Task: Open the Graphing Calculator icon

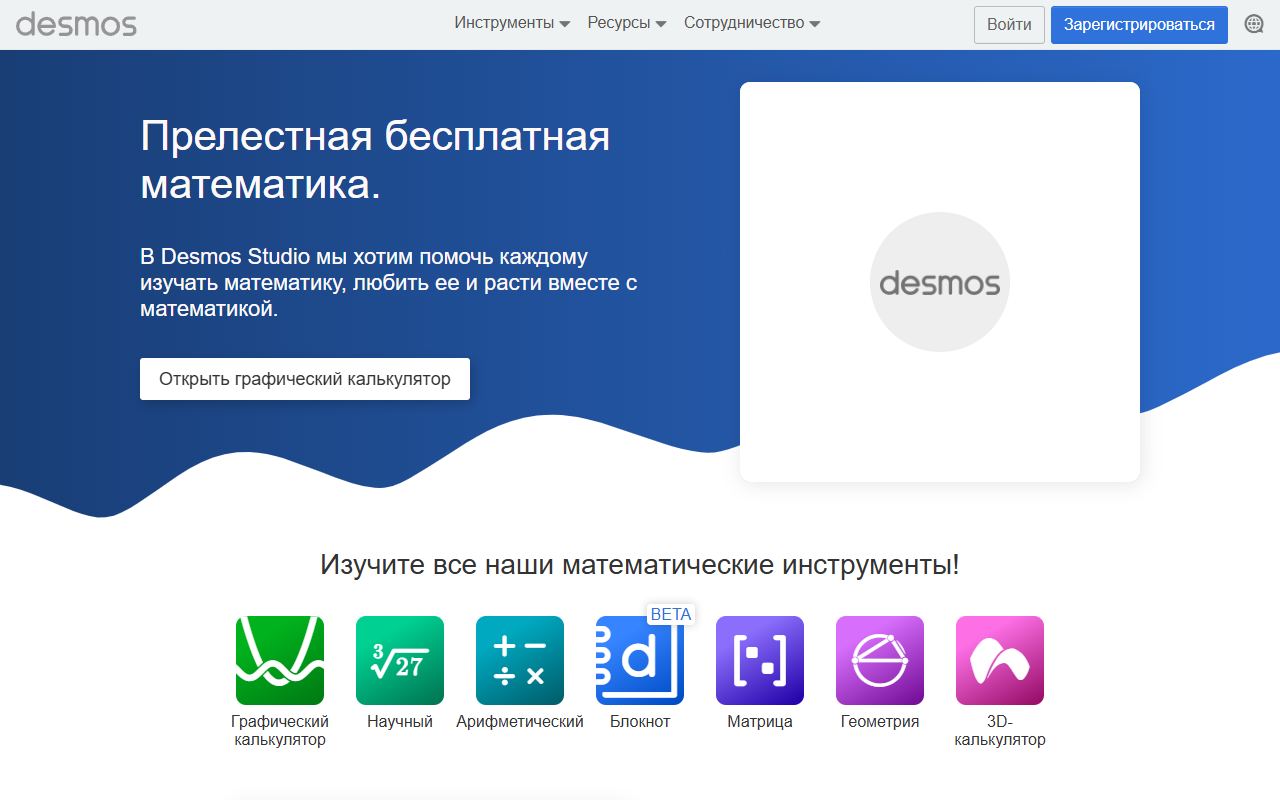Action: (x=280, y=660)
